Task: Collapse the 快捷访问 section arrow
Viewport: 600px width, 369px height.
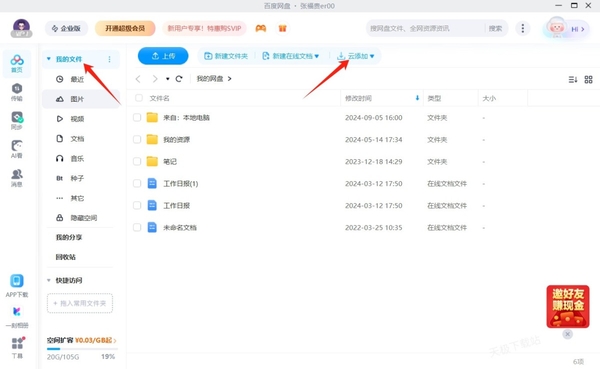Action: click(49, 280)
